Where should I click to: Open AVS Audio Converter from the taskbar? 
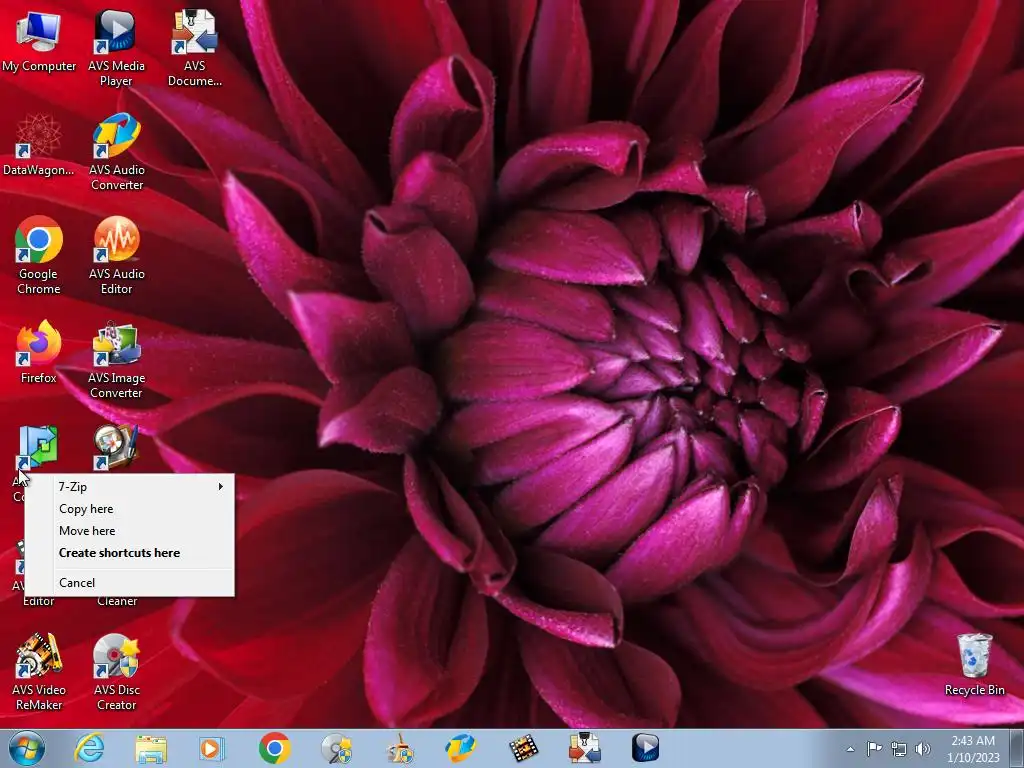(461, 748)
